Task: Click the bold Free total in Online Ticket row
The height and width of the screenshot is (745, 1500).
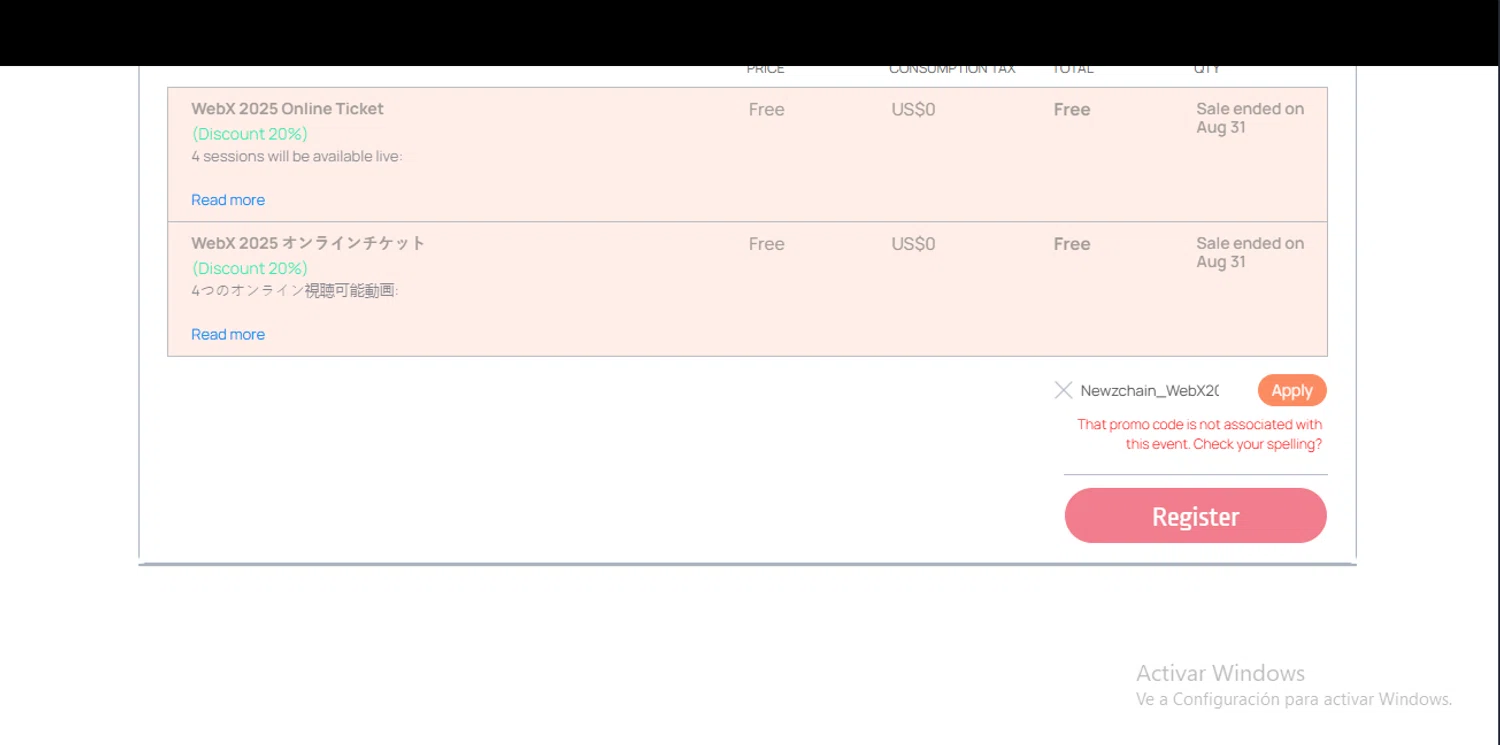Action: coord(1072,110)
